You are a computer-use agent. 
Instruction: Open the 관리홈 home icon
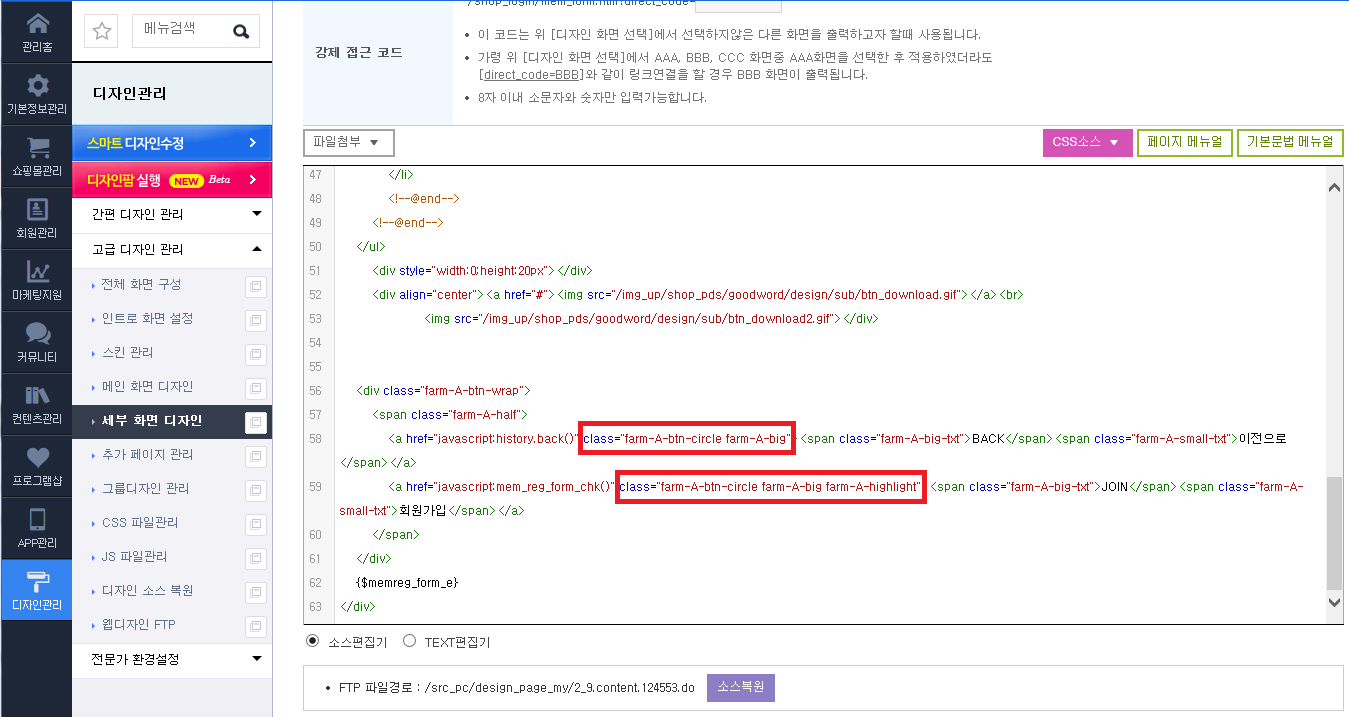37,24
